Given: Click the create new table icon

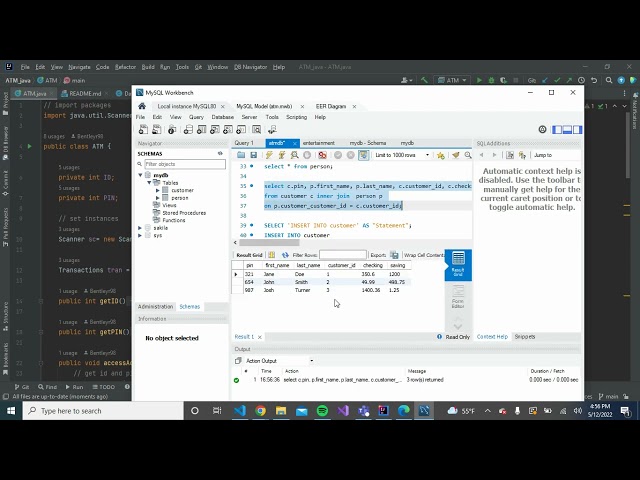Looking at the screenshot, I should pos(202,130).
